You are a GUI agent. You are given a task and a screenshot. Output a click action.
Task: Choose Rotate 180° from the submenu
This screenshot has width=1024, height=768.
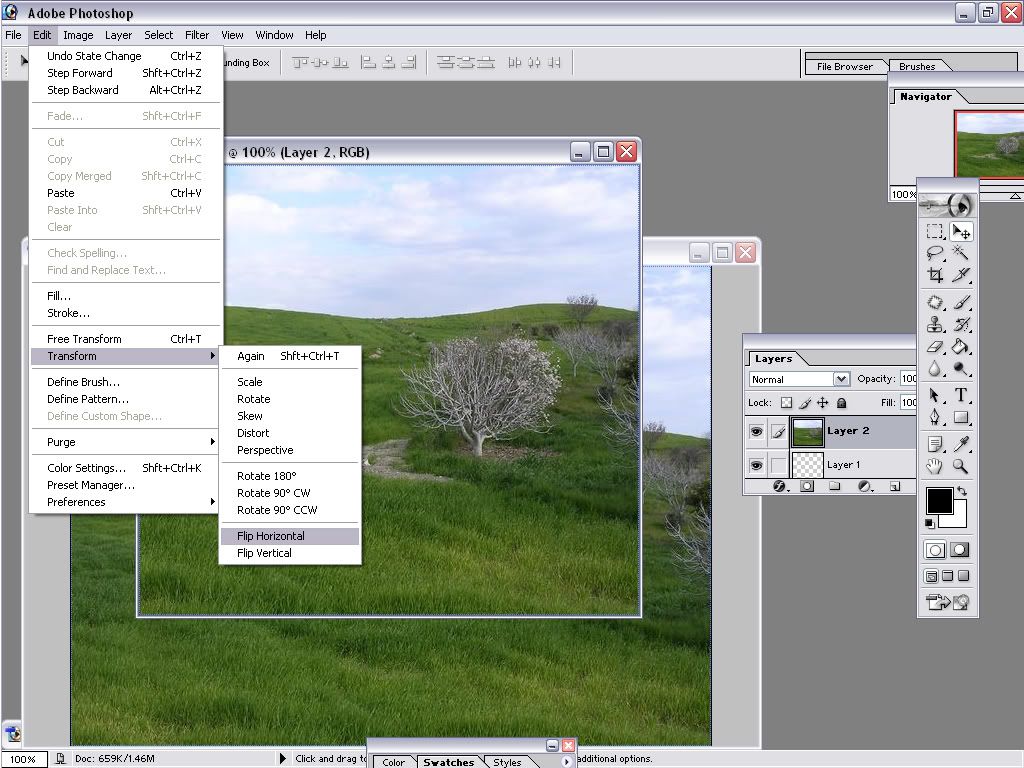coord(290,476)
